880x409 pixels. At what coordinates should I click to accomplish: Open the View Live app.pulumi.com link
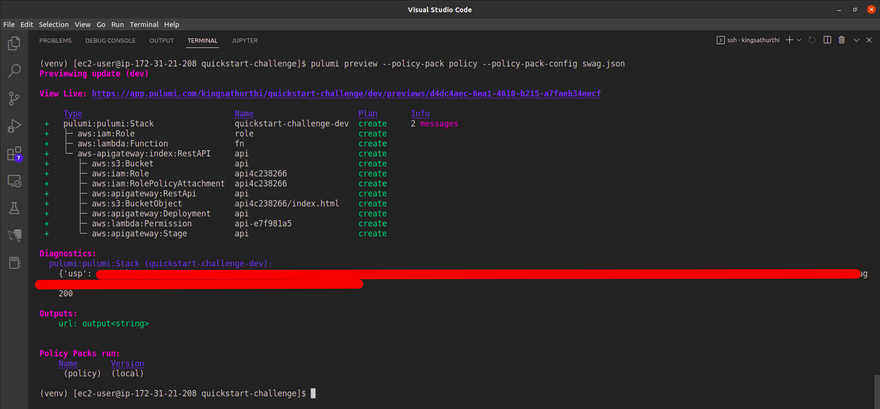coord(346,93)
